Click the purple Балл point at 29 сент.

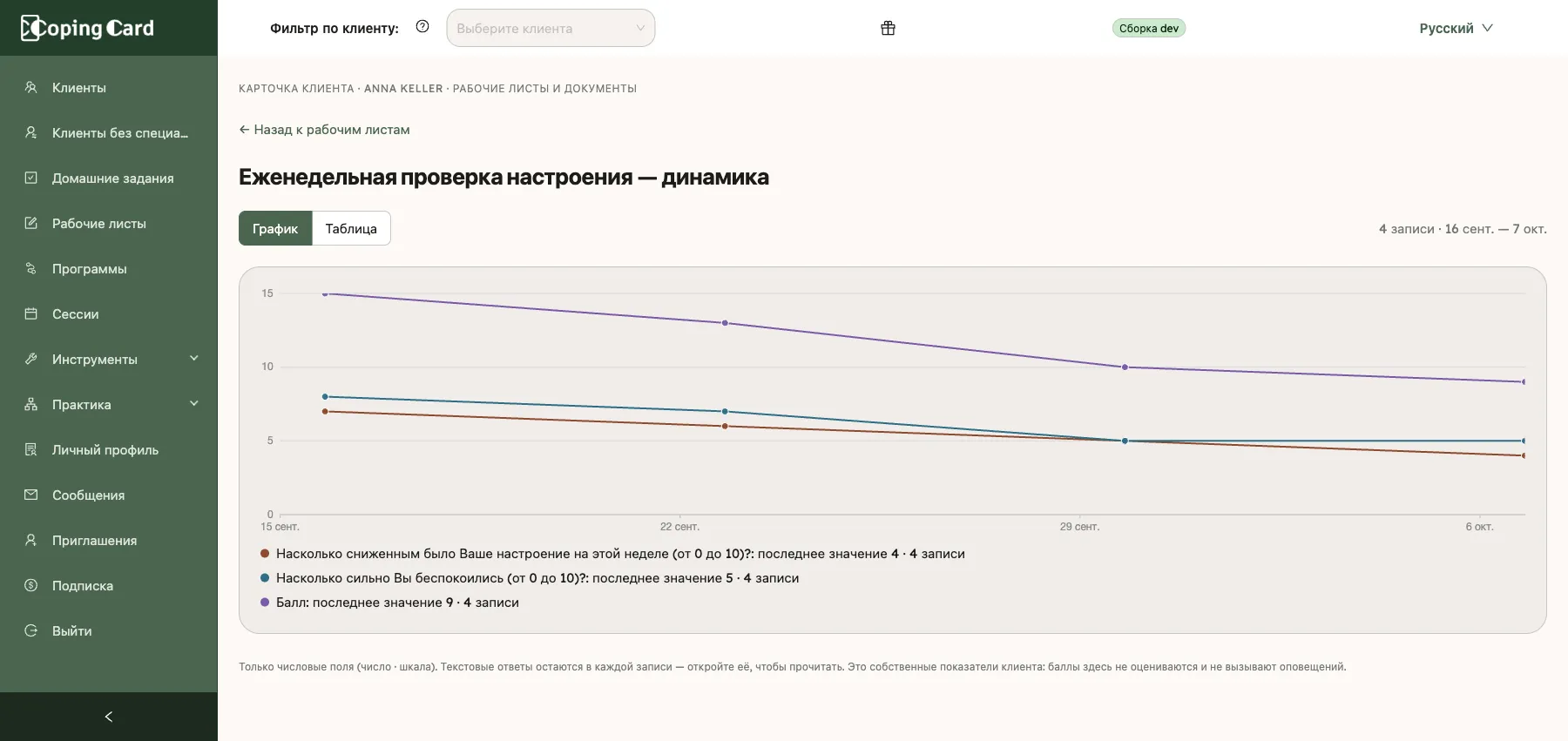click(1125, 367)
